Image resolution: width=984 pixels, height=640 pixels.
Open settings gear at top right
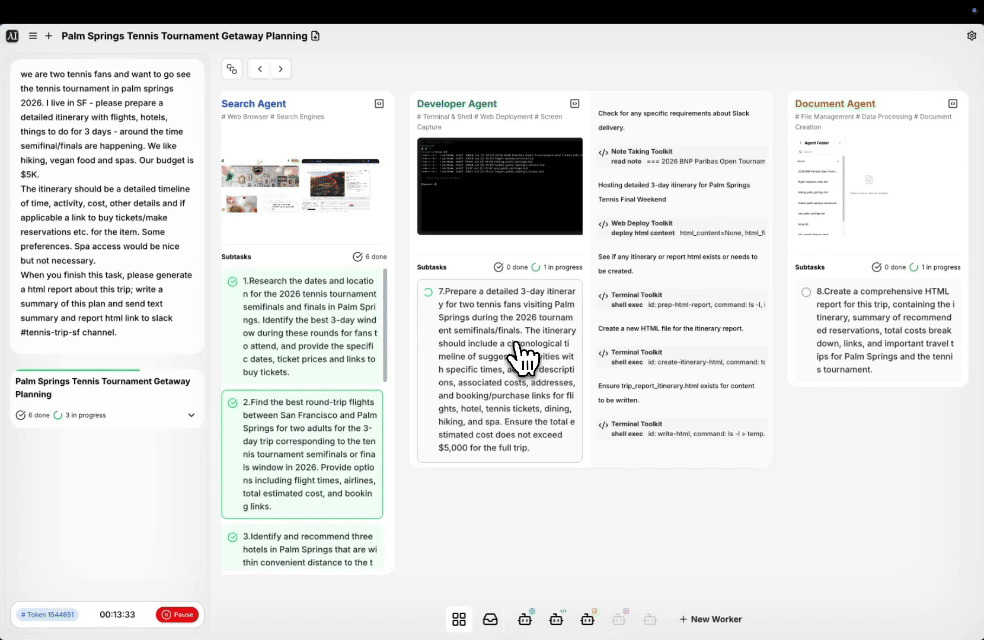(x=971, y=36)
